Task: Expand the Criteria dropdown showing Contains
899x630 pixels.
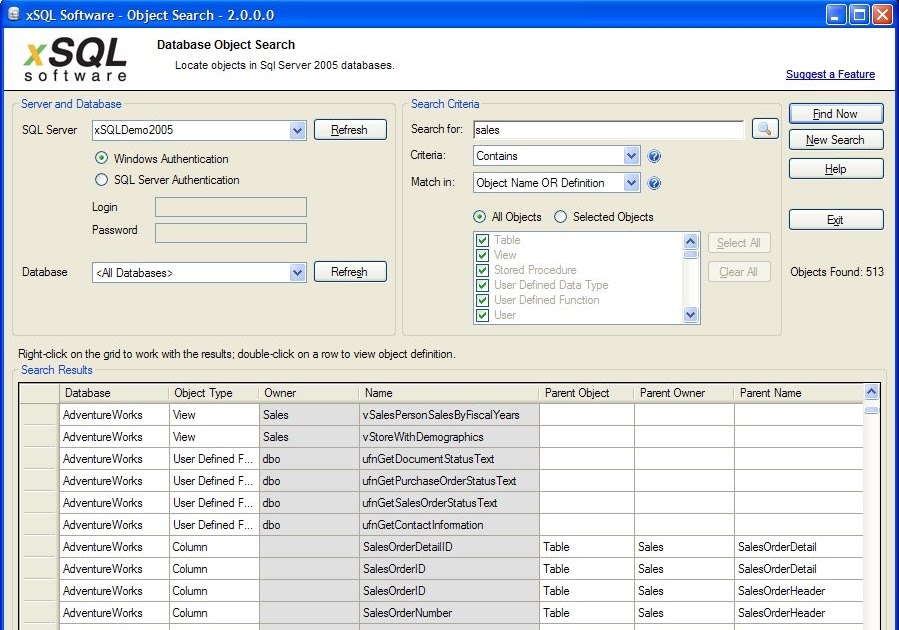Action: 632,156
